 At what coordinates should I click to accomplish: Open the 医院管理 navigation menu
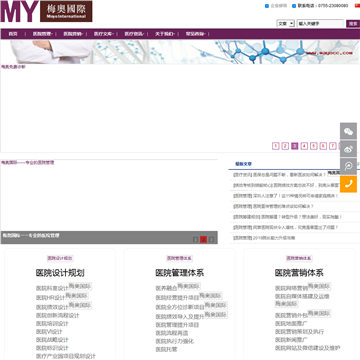click(x=43, y=34)
